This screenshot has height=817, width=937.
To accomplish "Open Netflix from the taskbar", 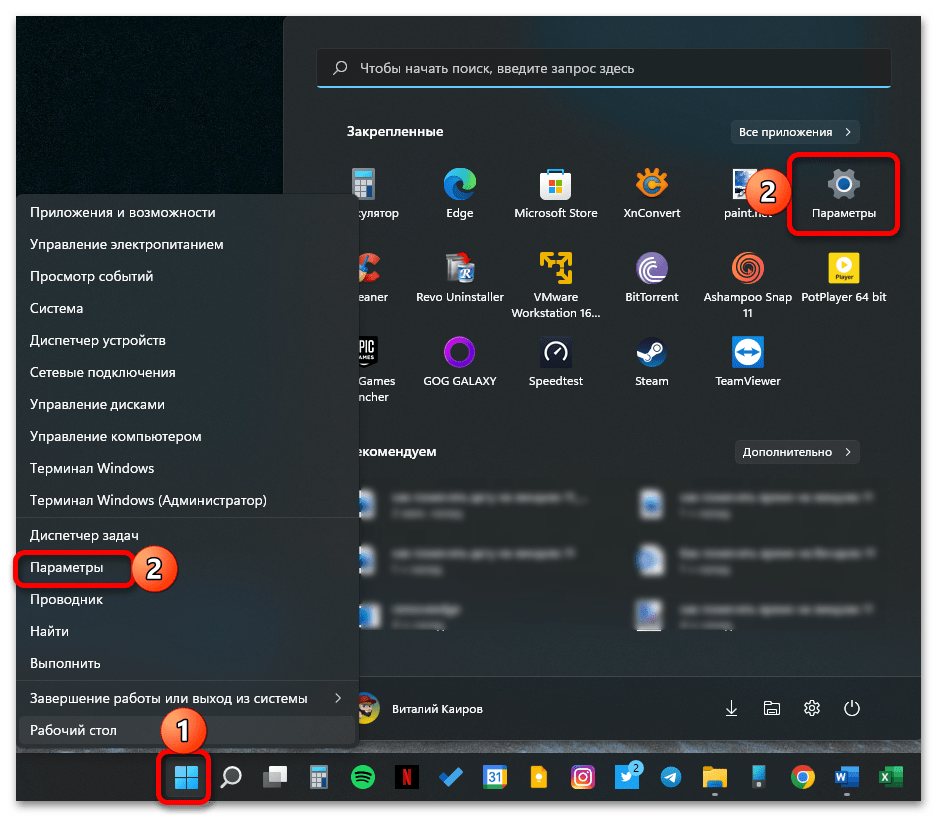I will pyautogui.click(x=406, y=777).
